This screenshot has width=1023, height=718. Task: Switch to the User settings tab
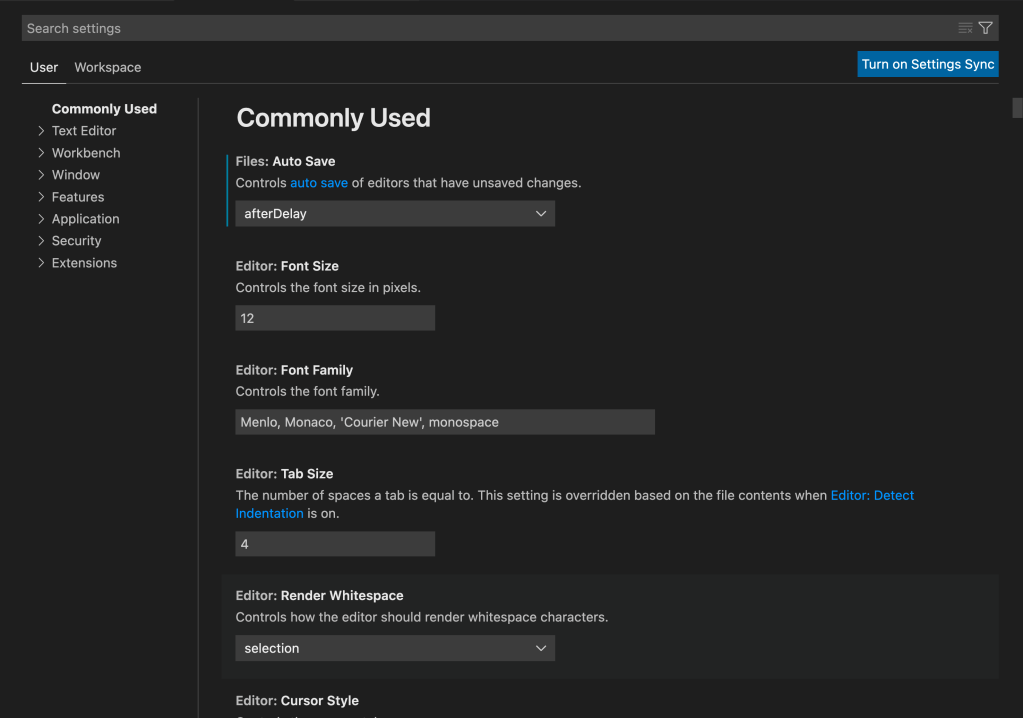44,67
